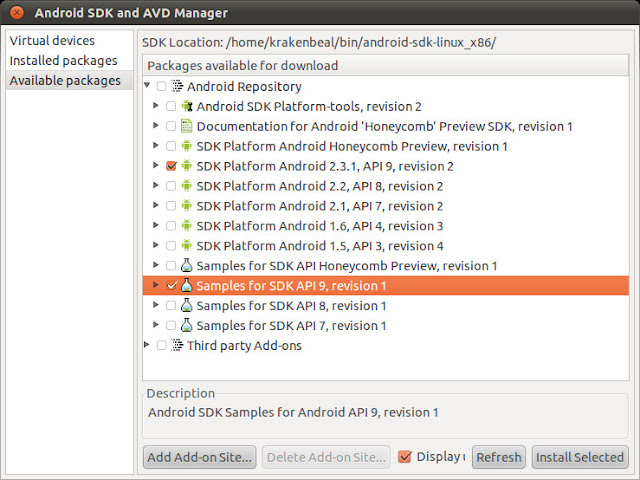The width and height of the screenshot is (640, 480).
Task: Expand SDK Platform Android 2.1 arrow
Action: click(156, 205)
